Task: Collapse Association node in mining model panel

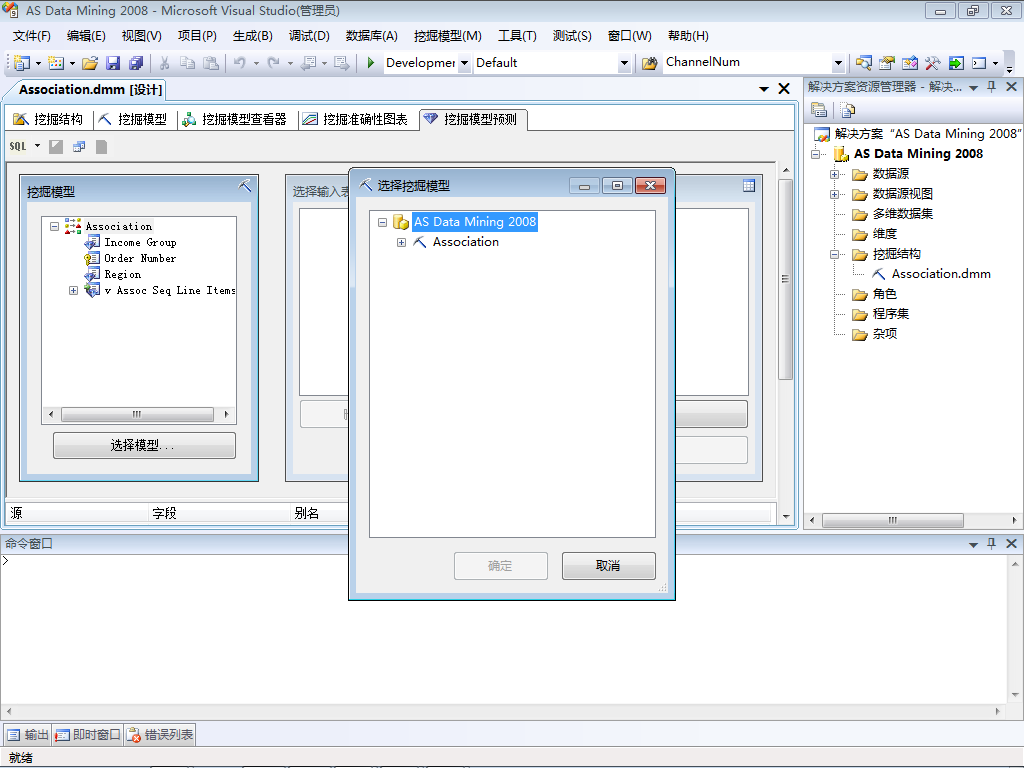Action: click(55, 227)
